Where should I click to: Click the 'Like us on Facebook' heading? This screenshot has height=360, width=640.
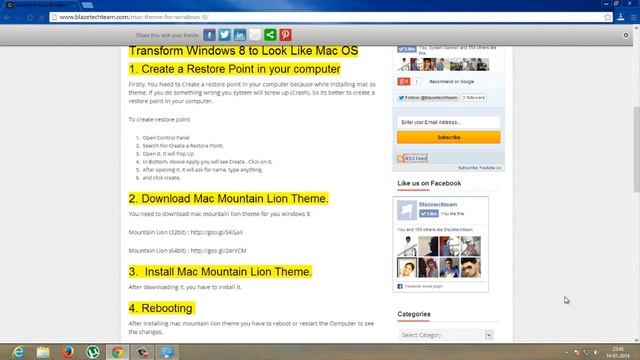coord(429,183)
